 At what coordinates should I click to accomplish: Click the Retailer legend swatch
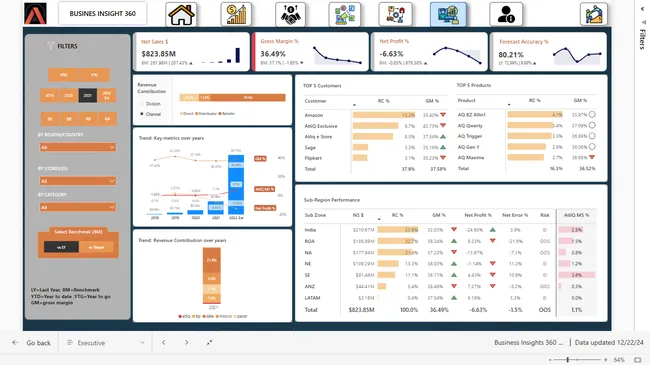[x=221, y=114]
